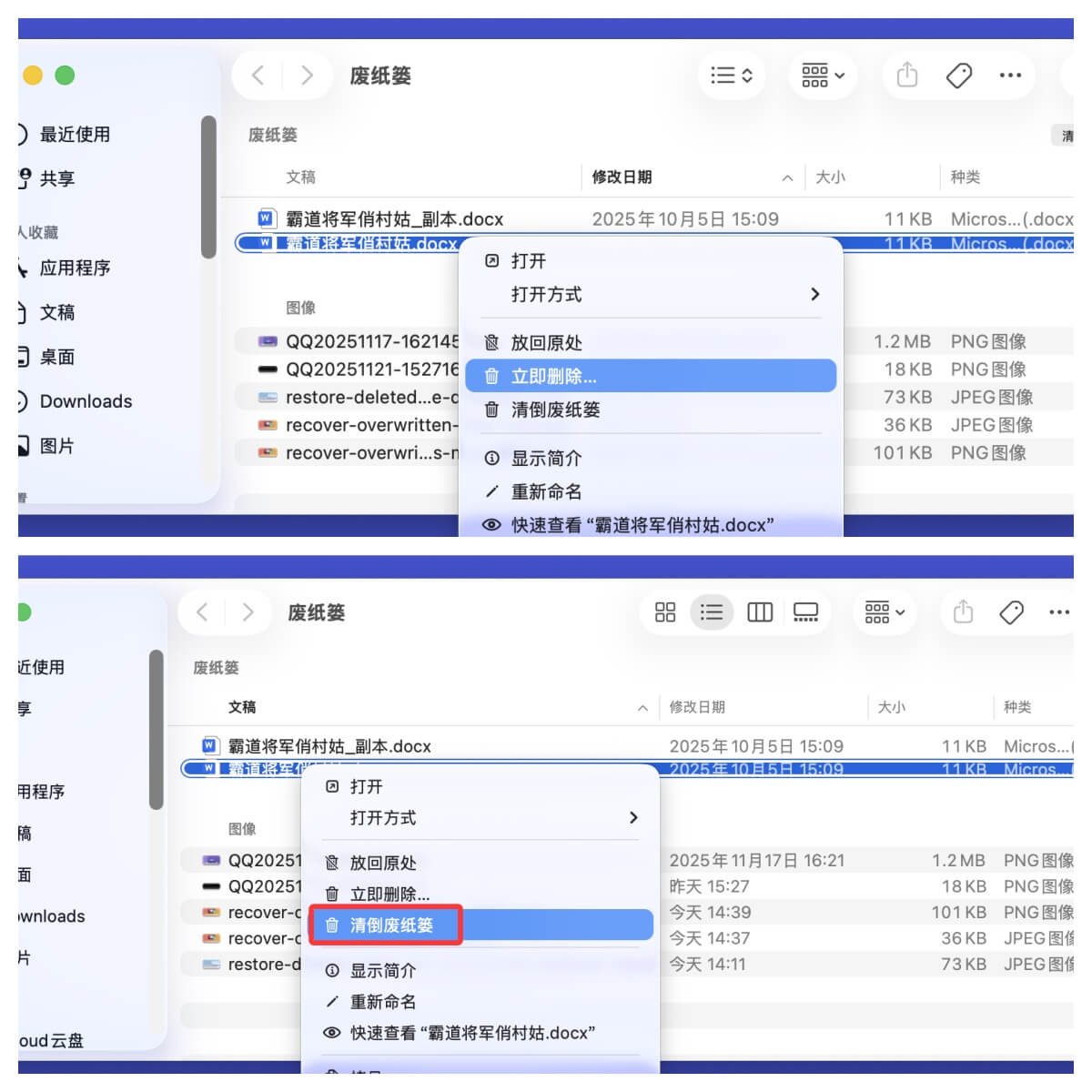
Task: Click the back navigation arrow
Action: click(x=256, y=76)
